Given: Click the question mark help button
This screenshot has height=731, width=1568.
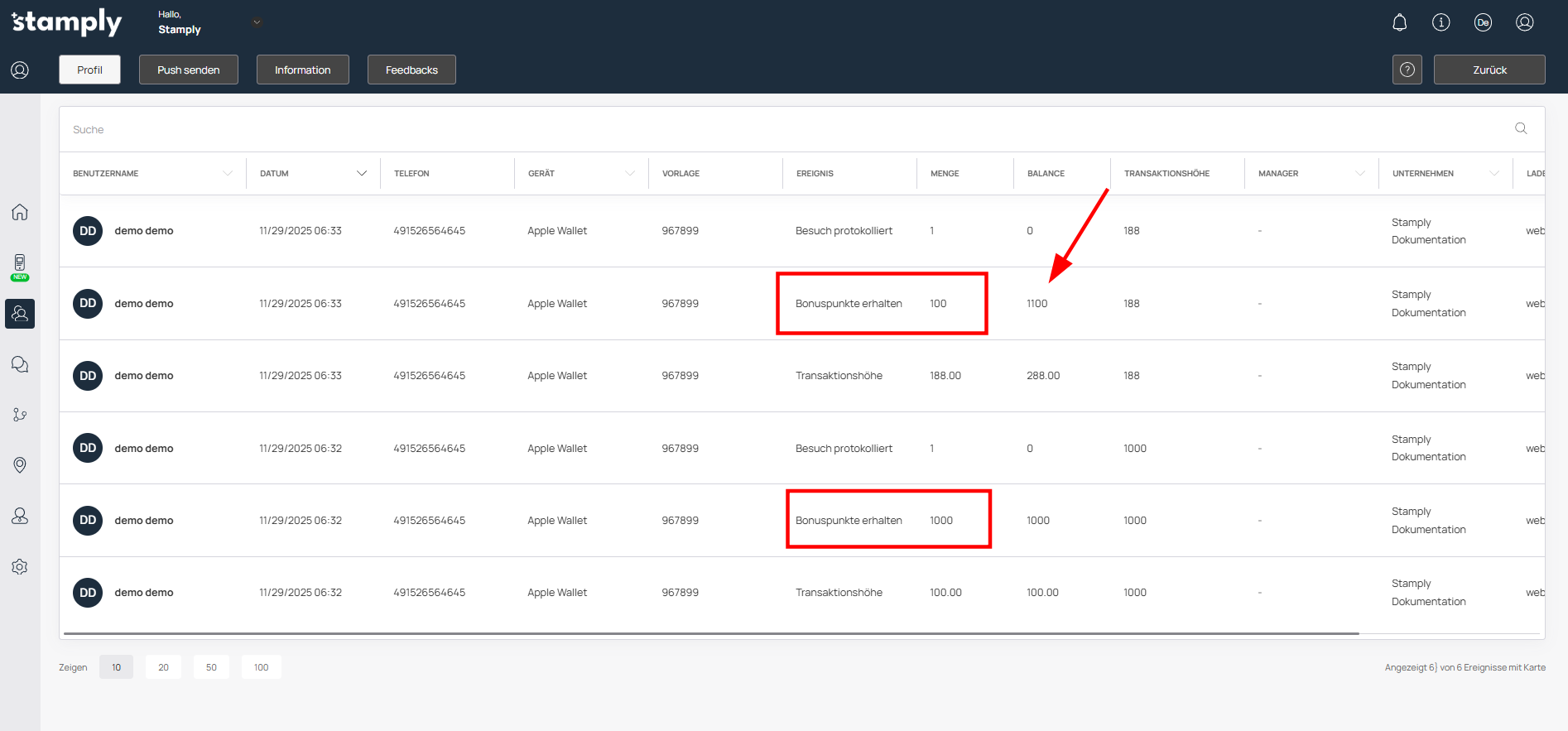Looking at the screenshot, I should click(x=1407, y=70).
